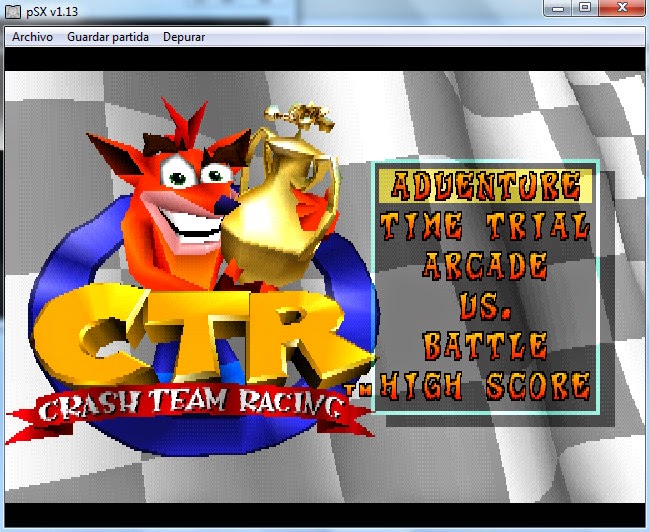Choose the ARCADE option
Viewport: 649px width, 532px height.
[x=485, y=265]
